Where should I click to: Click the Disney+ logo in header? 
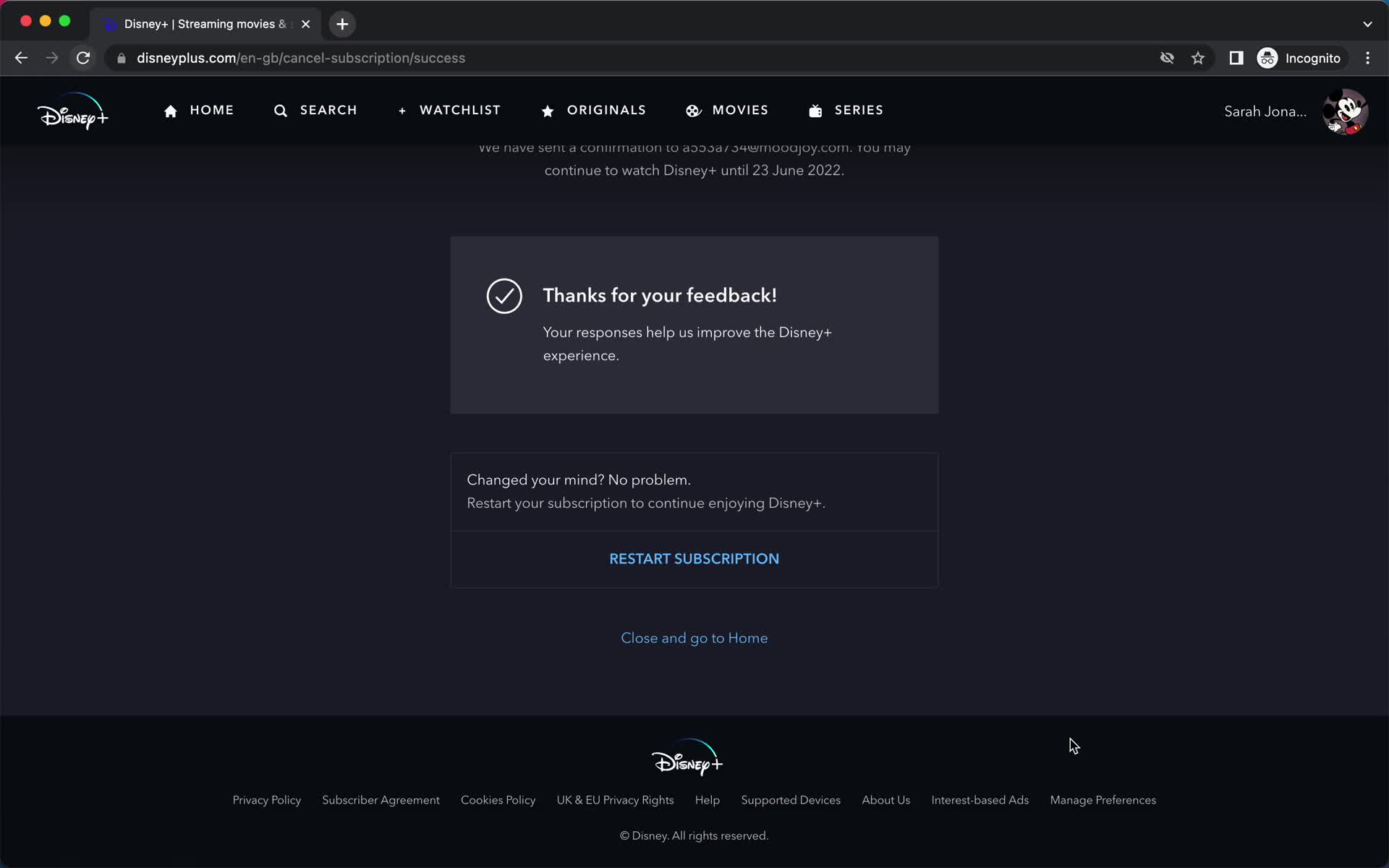tap(73, 111)
